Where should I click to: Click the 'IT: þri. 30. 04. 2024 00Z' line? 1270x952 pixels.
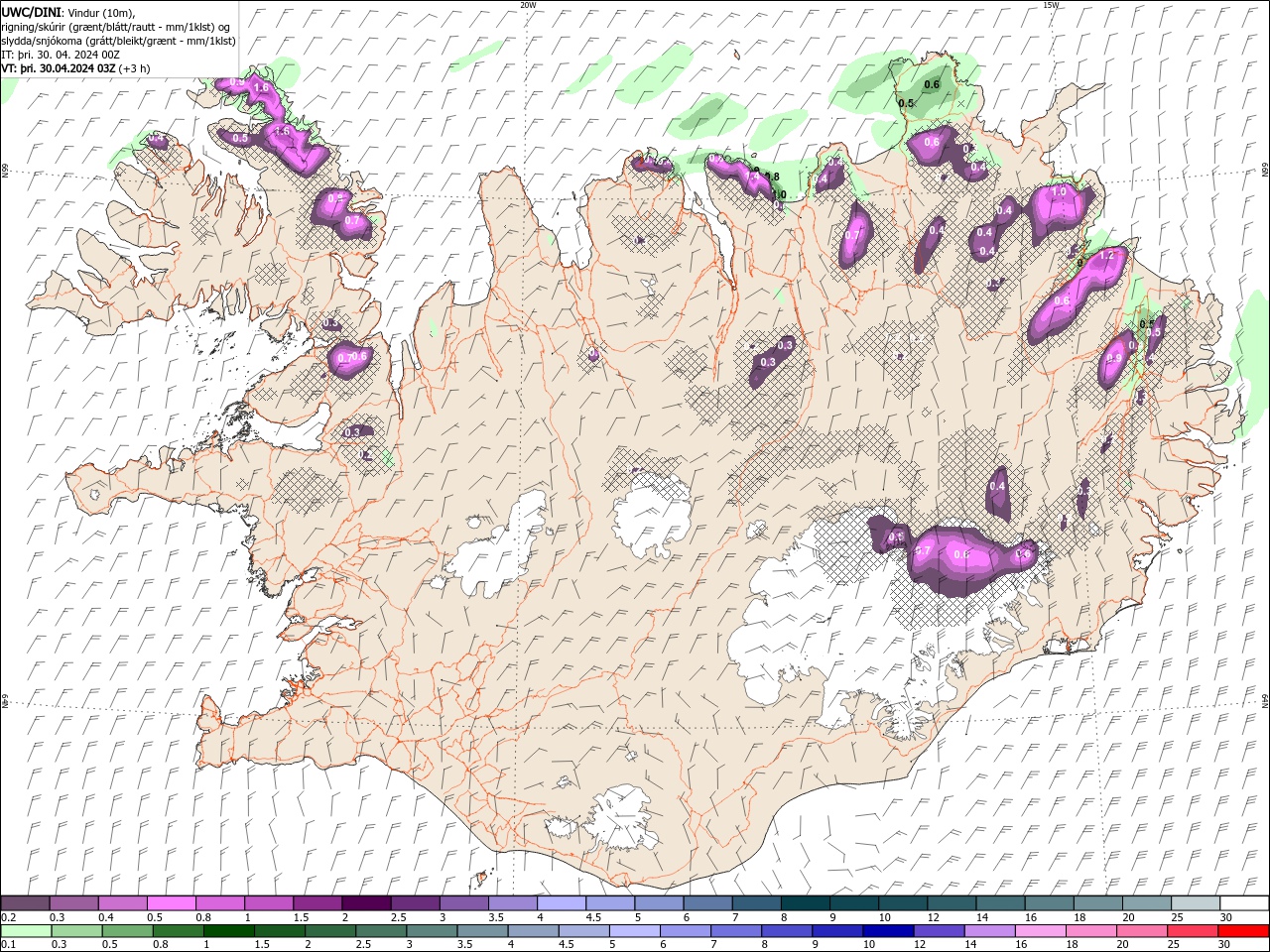click(62, 55)
